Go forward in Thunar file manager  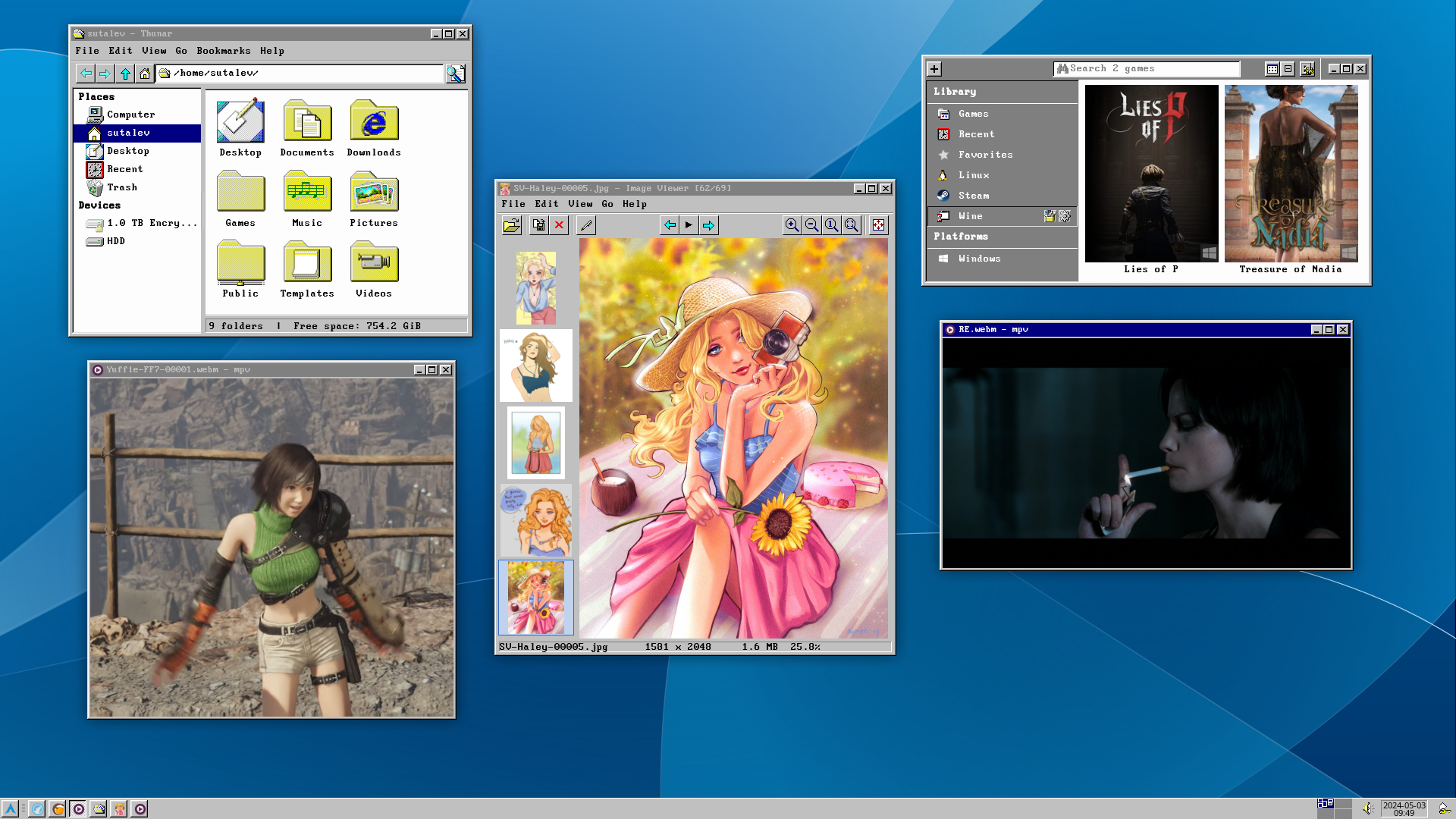[105, 74]
